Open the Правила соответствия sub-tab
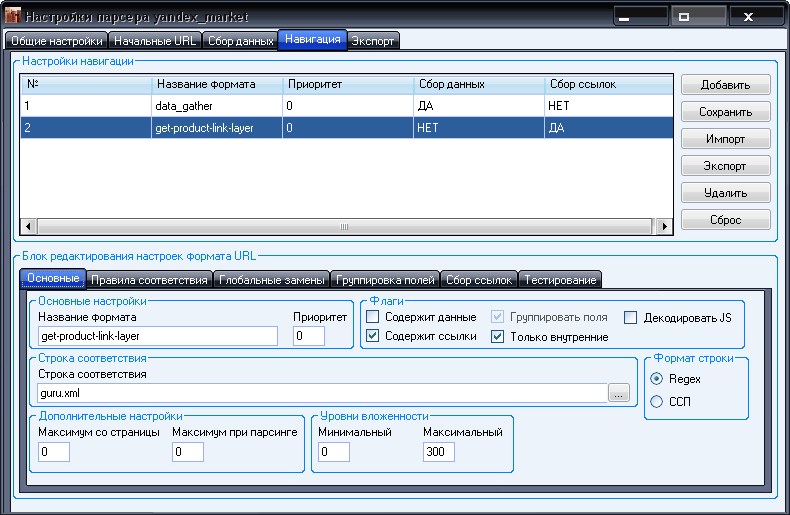This screenshot has width=790, height=515. (149, 279)
